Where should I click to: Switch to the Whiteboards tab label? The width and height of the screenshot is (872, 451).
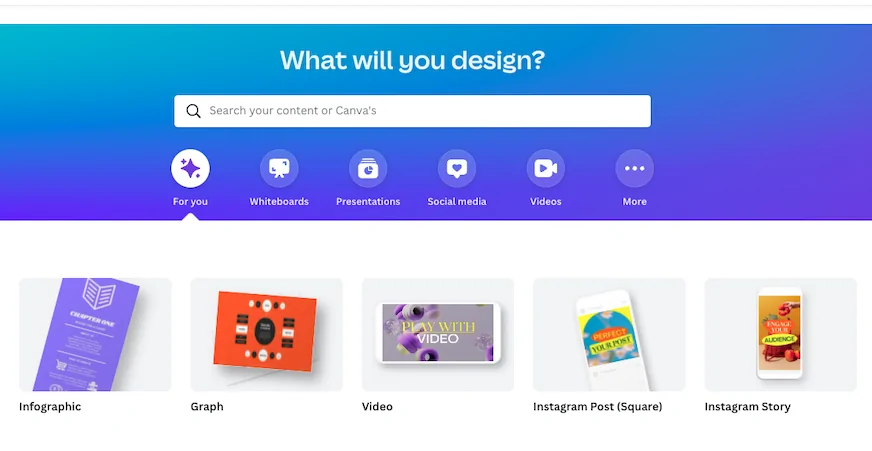coord(279,201)
